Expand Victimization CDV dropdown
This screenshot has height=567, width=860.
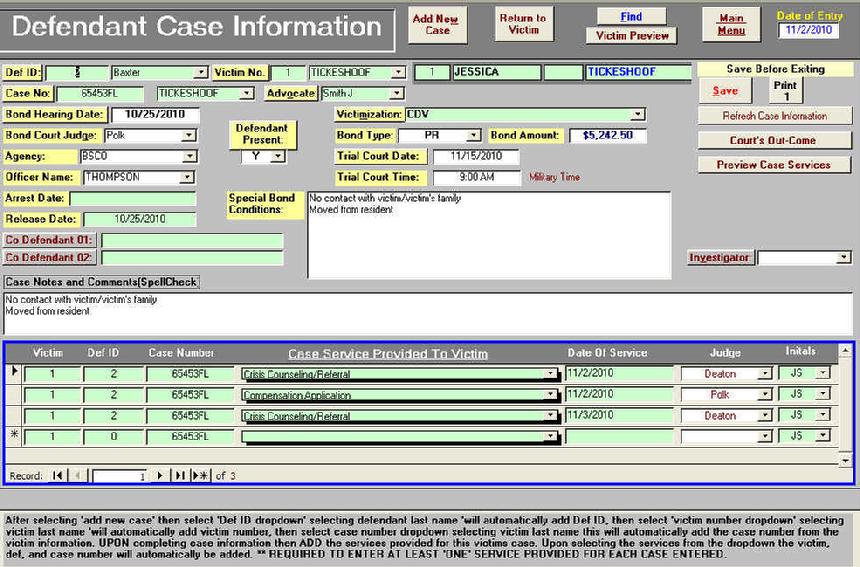point(637,115)
